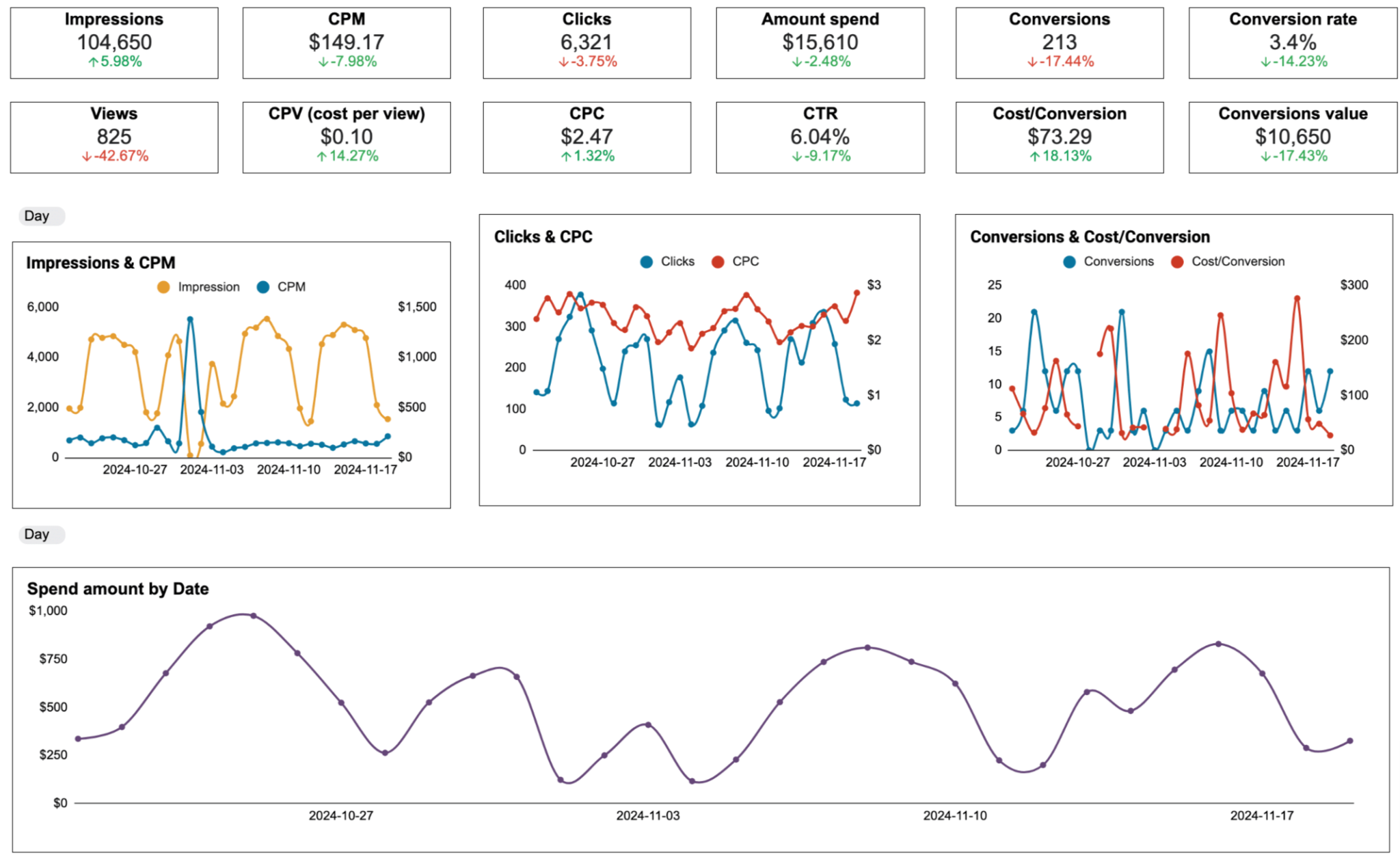Viewport: 1400px width, 861px height.
Task: Click the Views scorecard tile
Action: [114, 137]
